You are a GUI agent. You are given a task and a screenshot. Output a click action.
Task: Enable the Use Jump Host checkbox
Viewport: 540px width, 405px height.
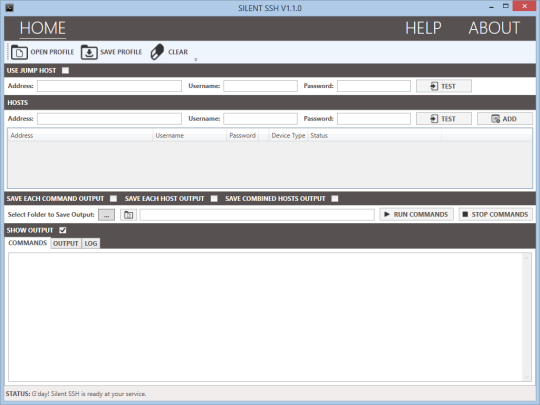pos(65,70)
